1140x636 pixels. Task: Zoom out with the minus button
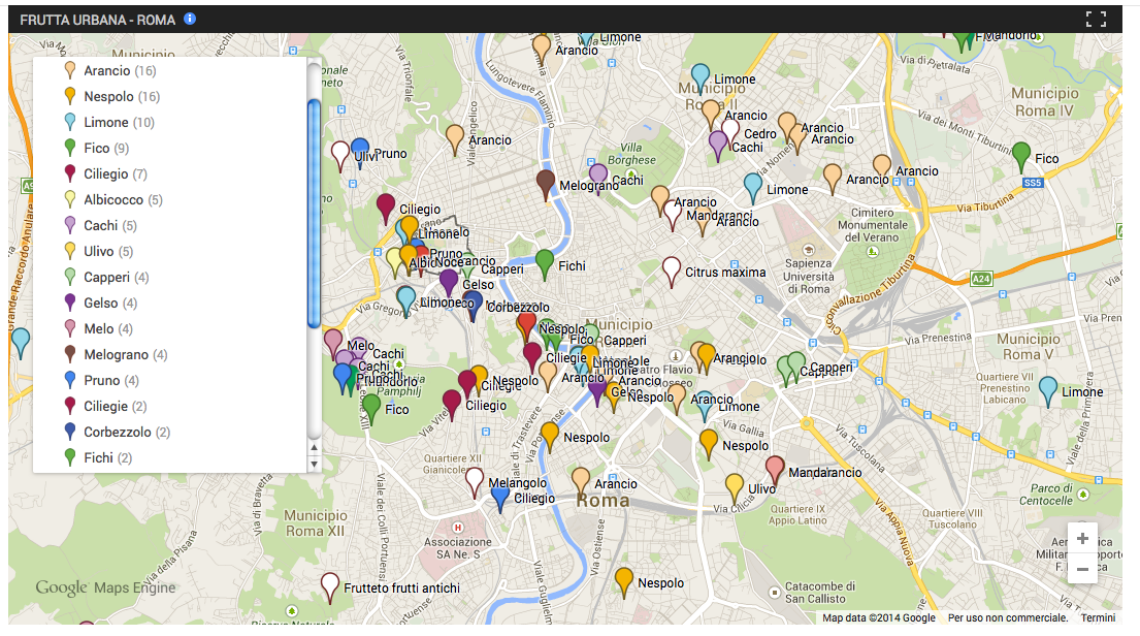pos(1082,569)
